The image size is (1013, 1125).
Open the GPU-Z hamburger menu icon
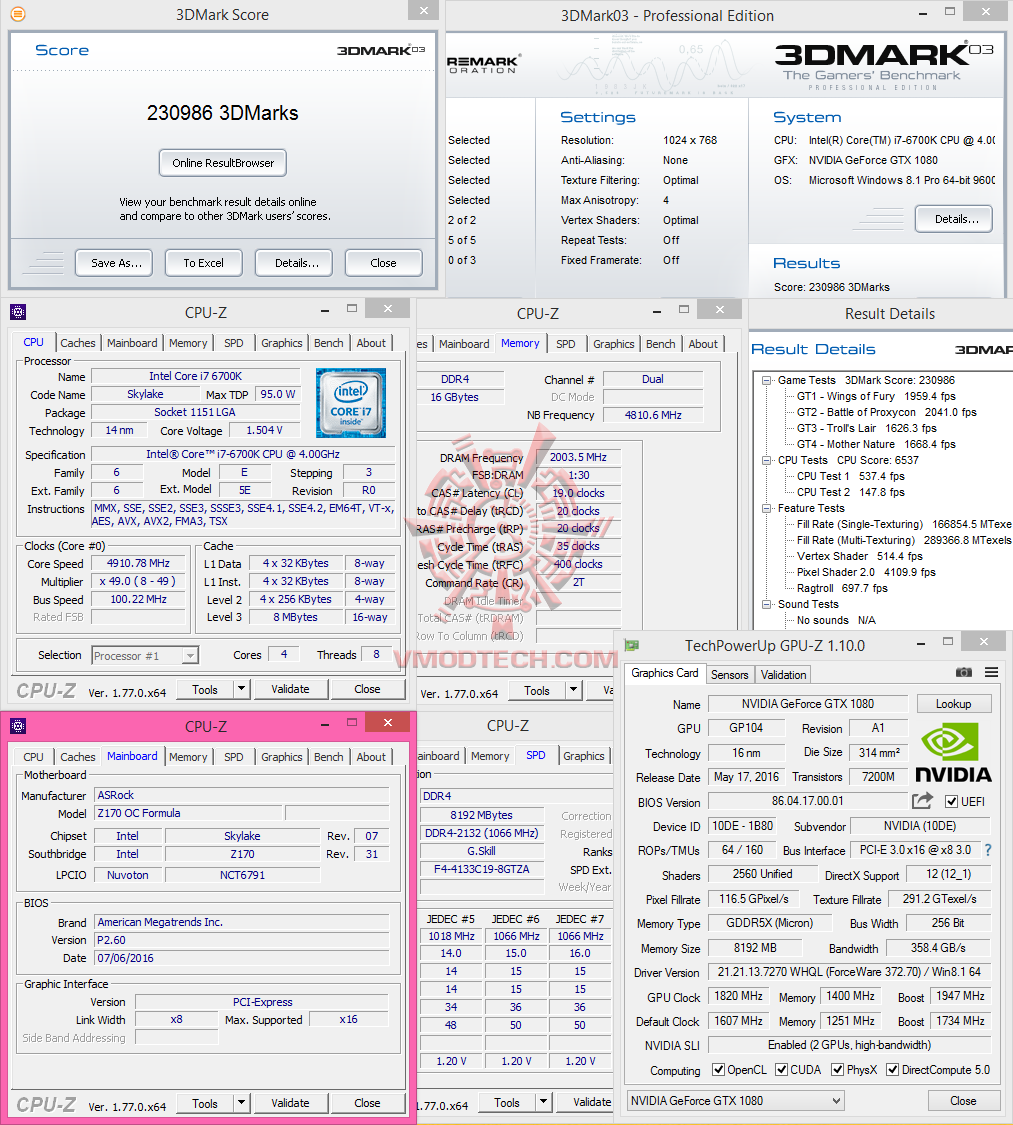coord(991,672)
